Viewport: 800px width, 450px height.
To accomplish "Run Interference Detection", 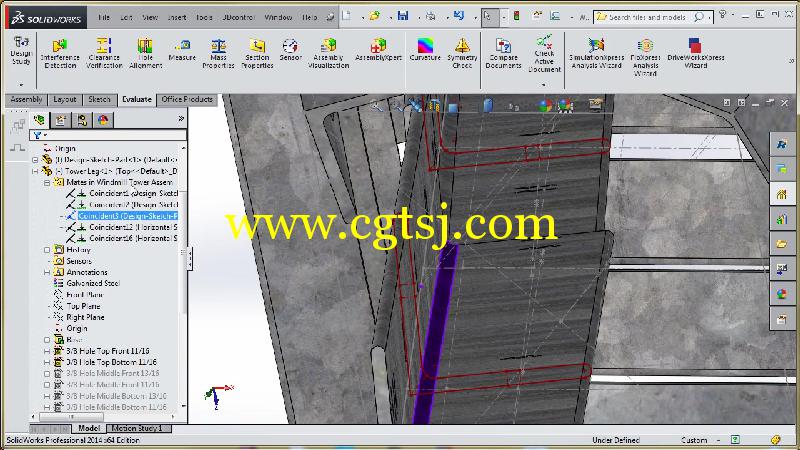I will coord(60,53).
